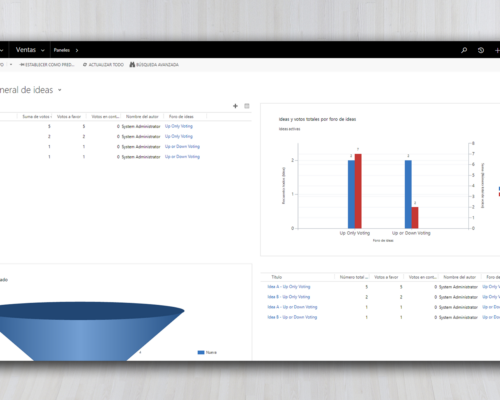Sort by Nombre del autor column

coord(142,116)
